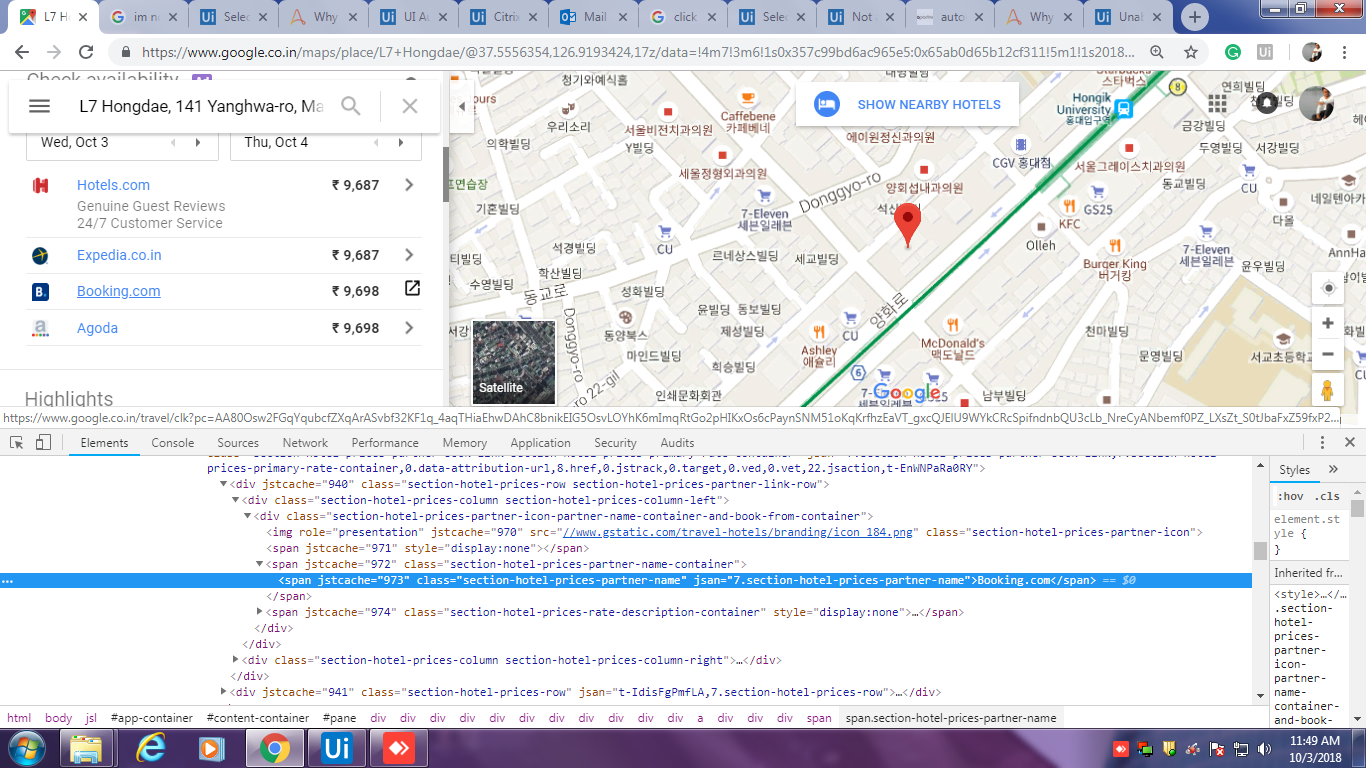The image size is (1366, 768).
Task: Expand the span jstcache="974" node
Action: click(x=260, y=612)
